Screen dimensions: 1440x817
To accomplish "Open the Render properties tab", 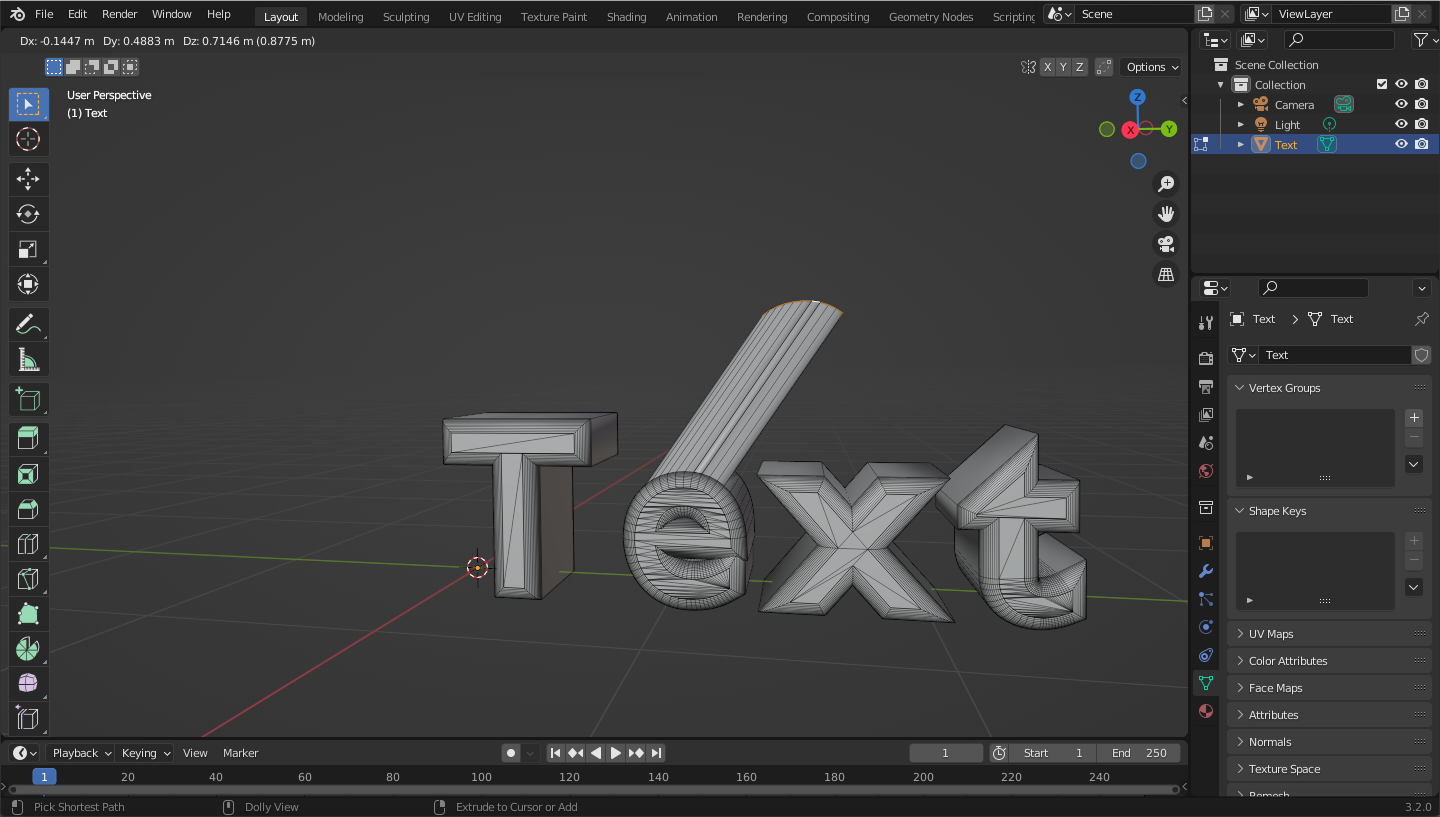I will coord(1206,358).
